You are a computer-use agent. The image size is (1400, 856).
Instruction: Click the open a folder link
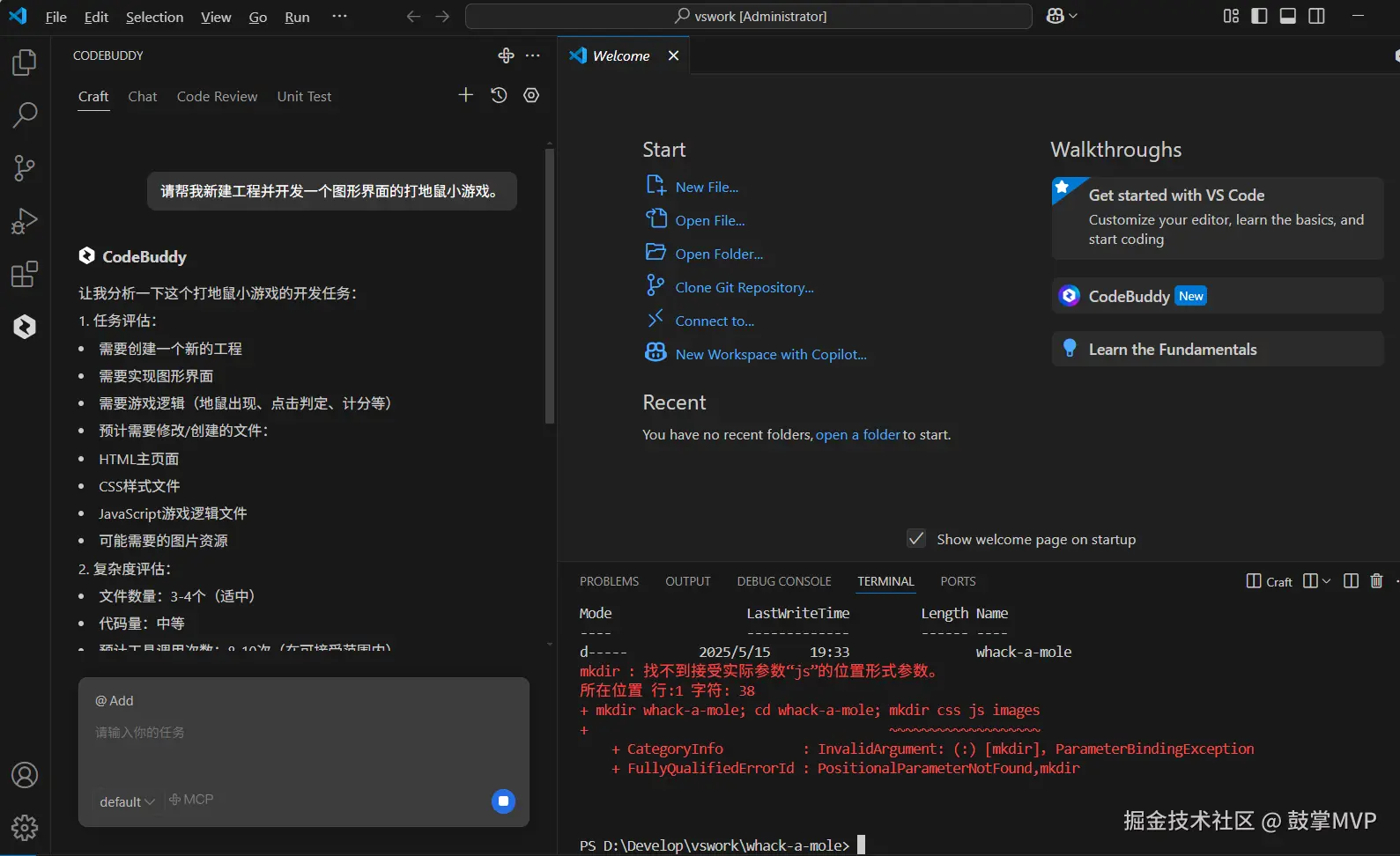click(x=858, y=434)
